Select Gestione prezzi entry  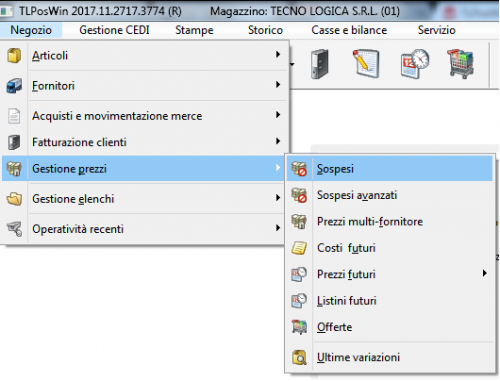coord(144,169)
